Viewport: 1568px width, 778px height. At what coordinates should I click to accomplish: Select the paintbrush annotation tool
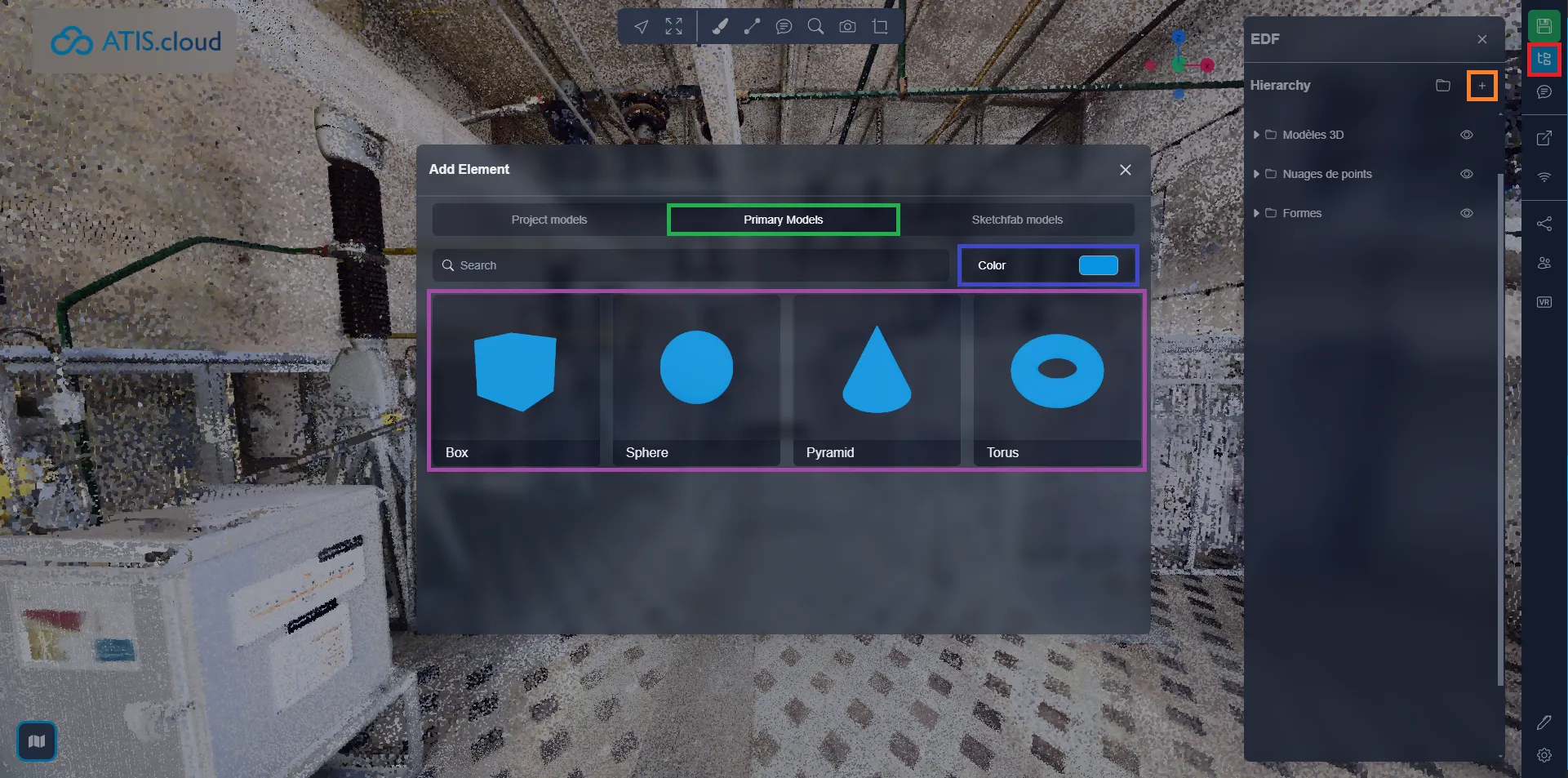[x=719, y=26]
